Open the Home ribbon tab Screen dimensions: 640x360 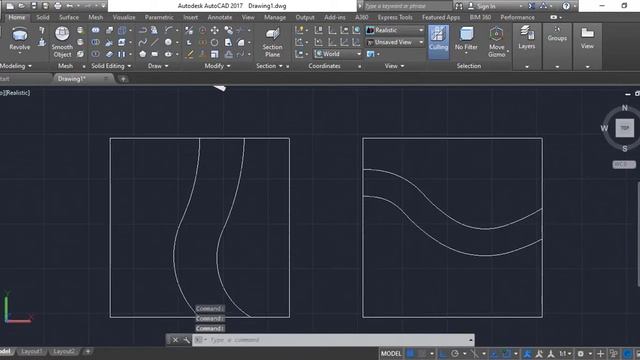(17, 17)
